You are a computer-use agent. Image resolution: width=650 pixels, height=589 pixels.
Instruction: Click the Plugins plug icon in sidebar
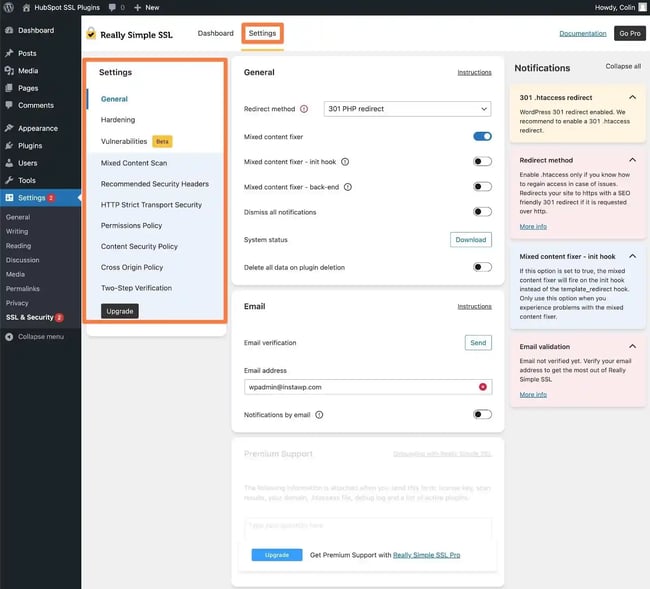tap(9, 145)
